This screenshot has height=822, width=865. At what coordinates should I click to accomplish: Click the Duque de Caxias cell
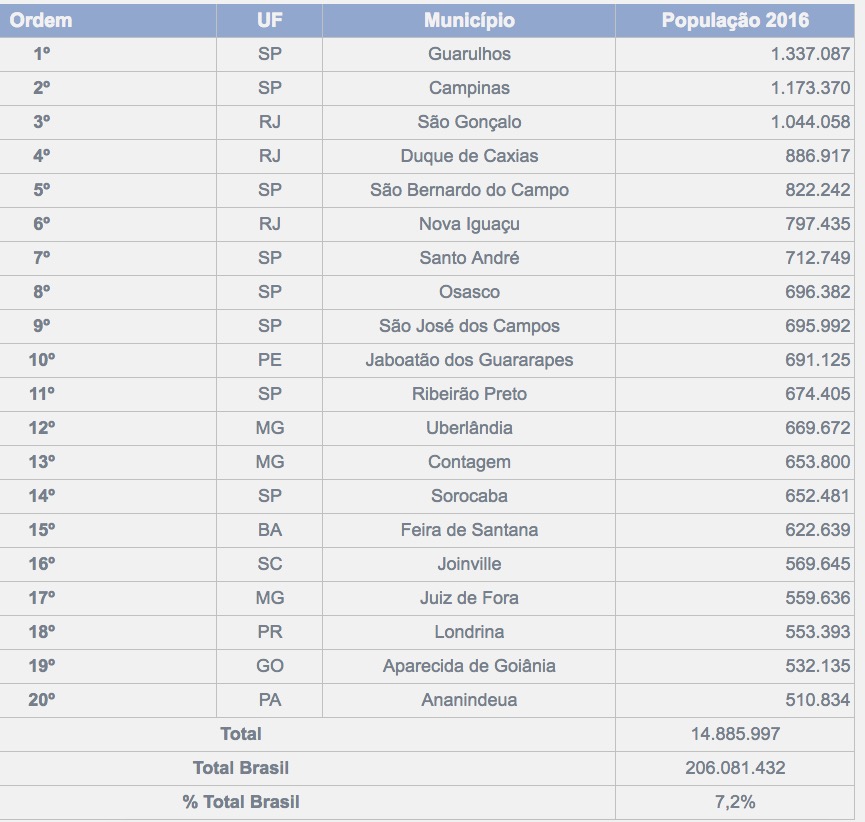click(x=469, y=156)
